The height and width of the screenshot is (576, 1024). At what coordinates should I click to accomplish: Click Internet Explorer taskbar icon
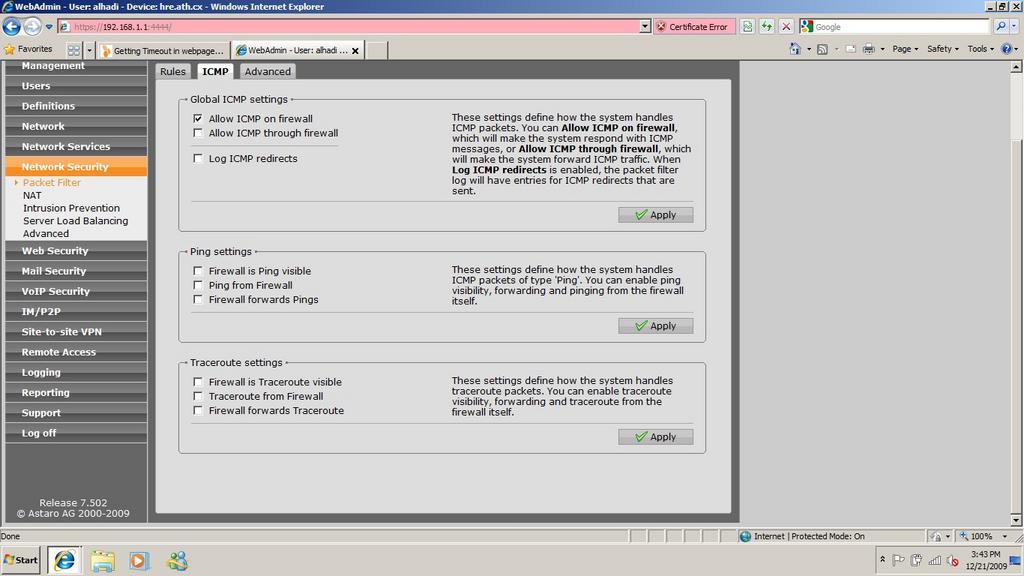tap(64, 560)
